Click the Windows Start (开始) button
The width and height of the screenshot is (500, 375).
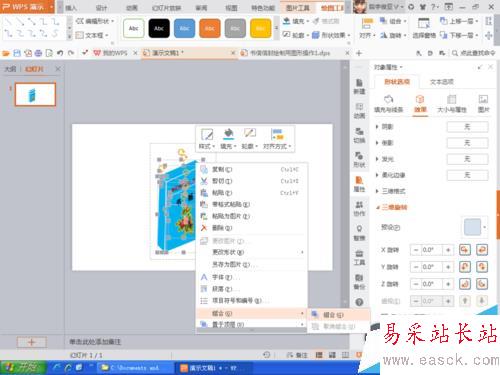[23, 368]
